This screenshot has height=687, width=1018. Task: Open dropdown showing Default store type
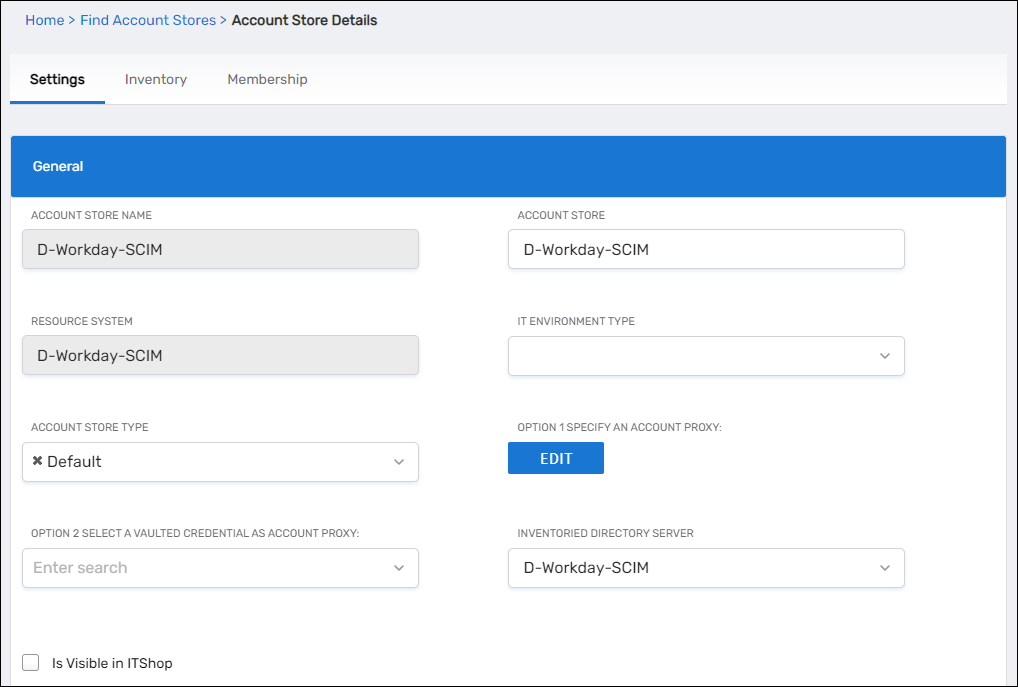click(220, 462)
